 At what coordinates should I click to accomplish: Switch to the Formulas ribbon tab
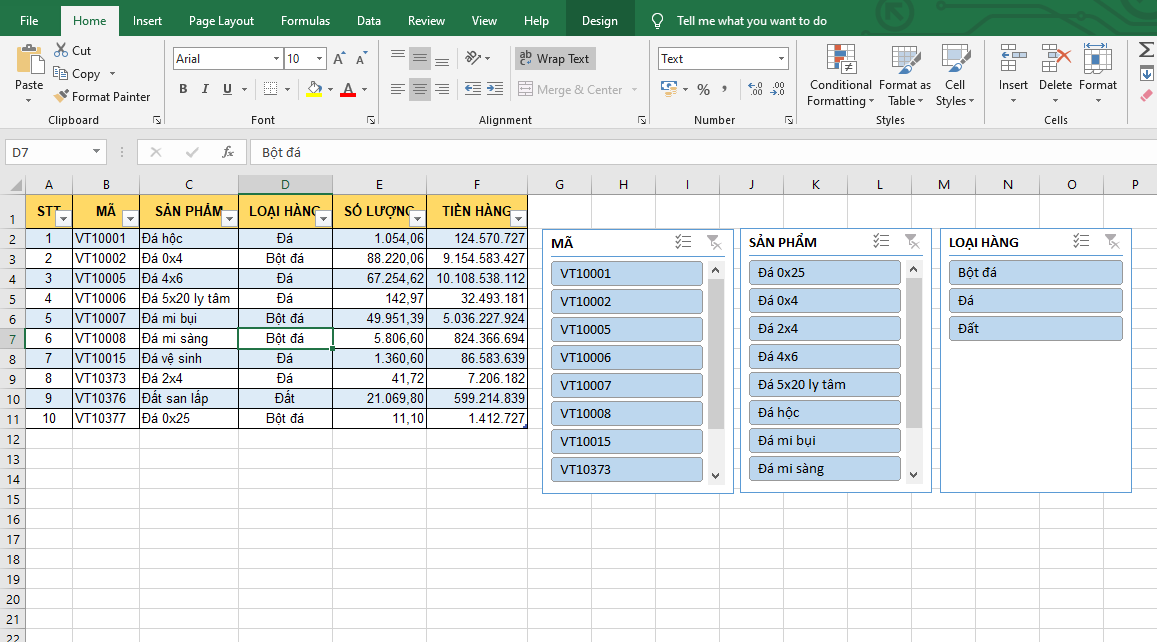click(305, 21)
